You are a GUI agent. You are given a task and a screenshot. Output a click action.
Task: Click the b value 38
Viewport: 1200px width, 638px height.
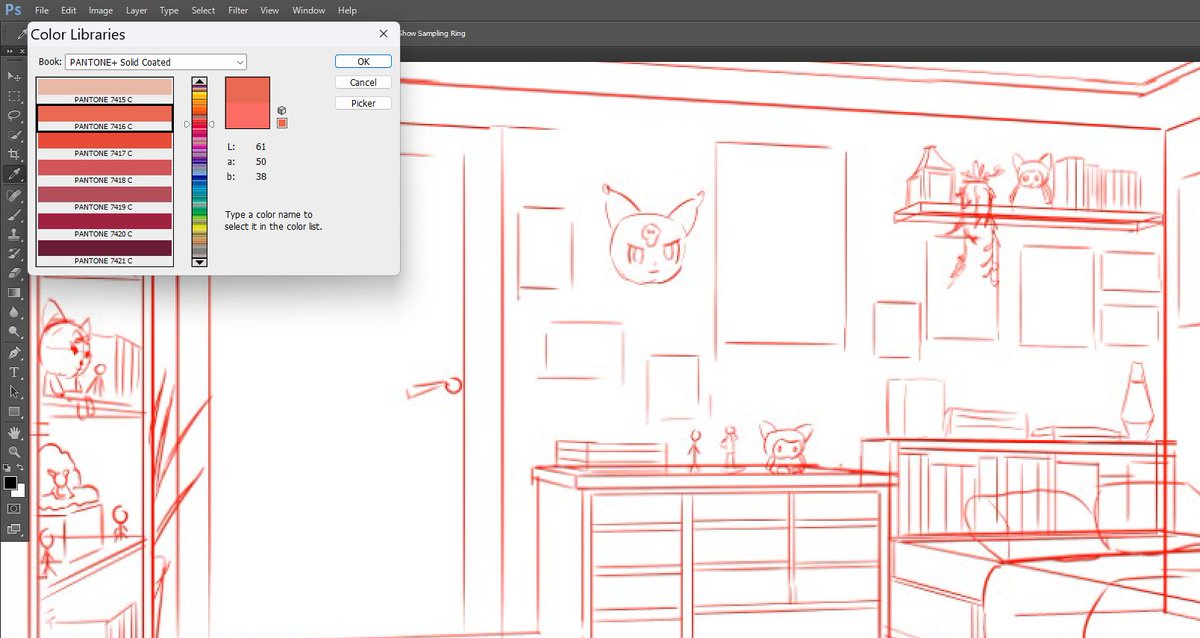(260, 177)
